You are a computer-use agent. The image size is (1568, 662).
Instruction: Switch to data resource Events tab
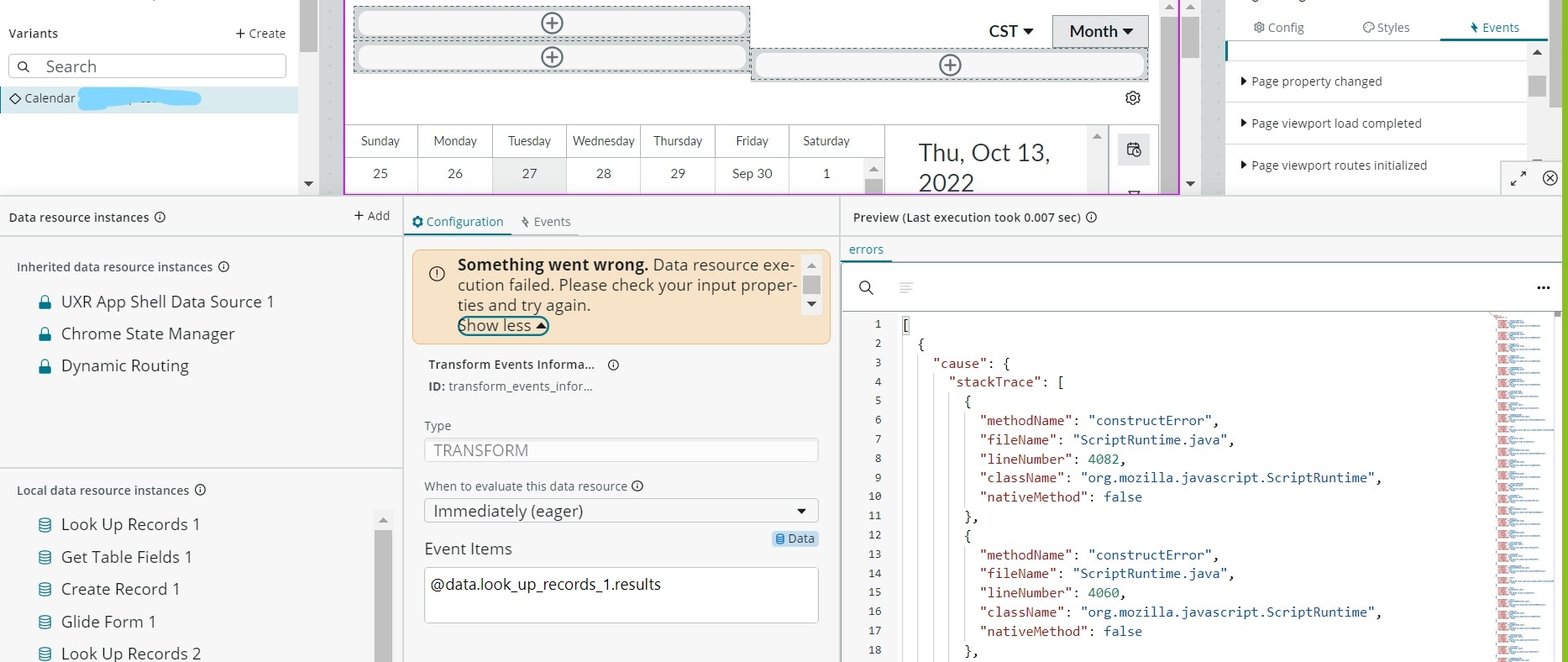[x=545, y=222]
